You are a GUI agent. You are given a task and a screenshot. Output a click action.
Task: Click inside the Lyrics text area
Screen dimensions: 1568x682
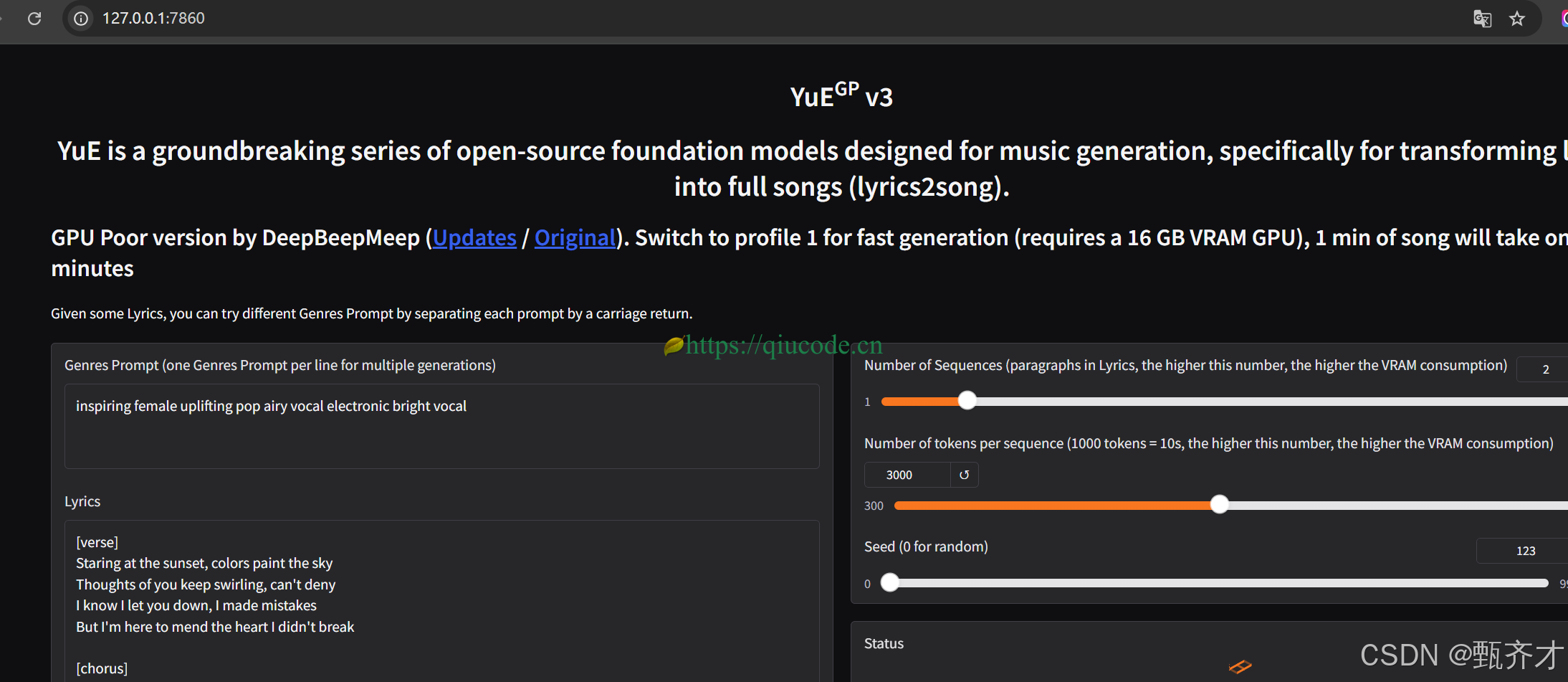click(x=441, y=601)
